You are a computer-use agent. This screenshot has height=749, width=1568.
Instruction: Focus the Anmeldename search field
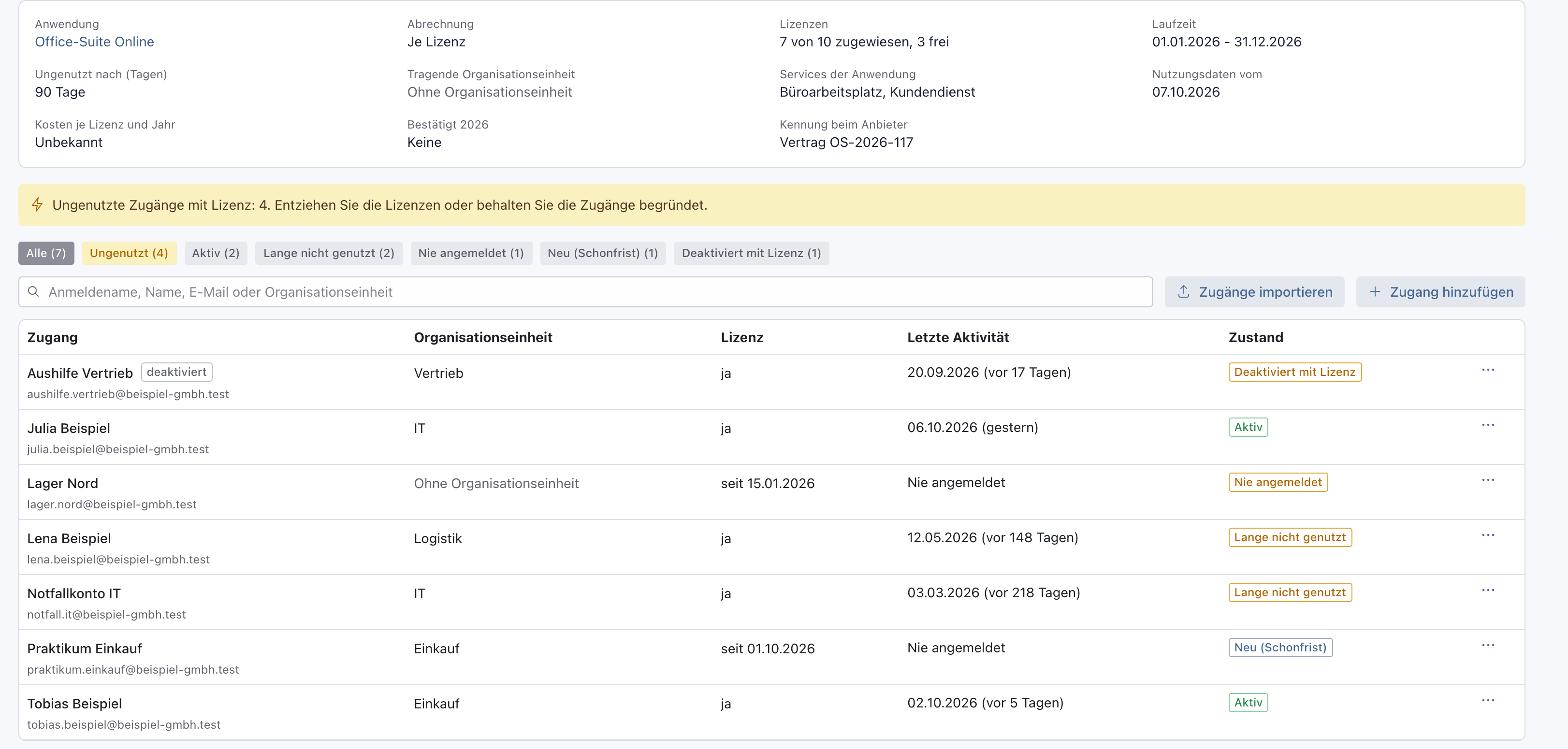[585, 292]
